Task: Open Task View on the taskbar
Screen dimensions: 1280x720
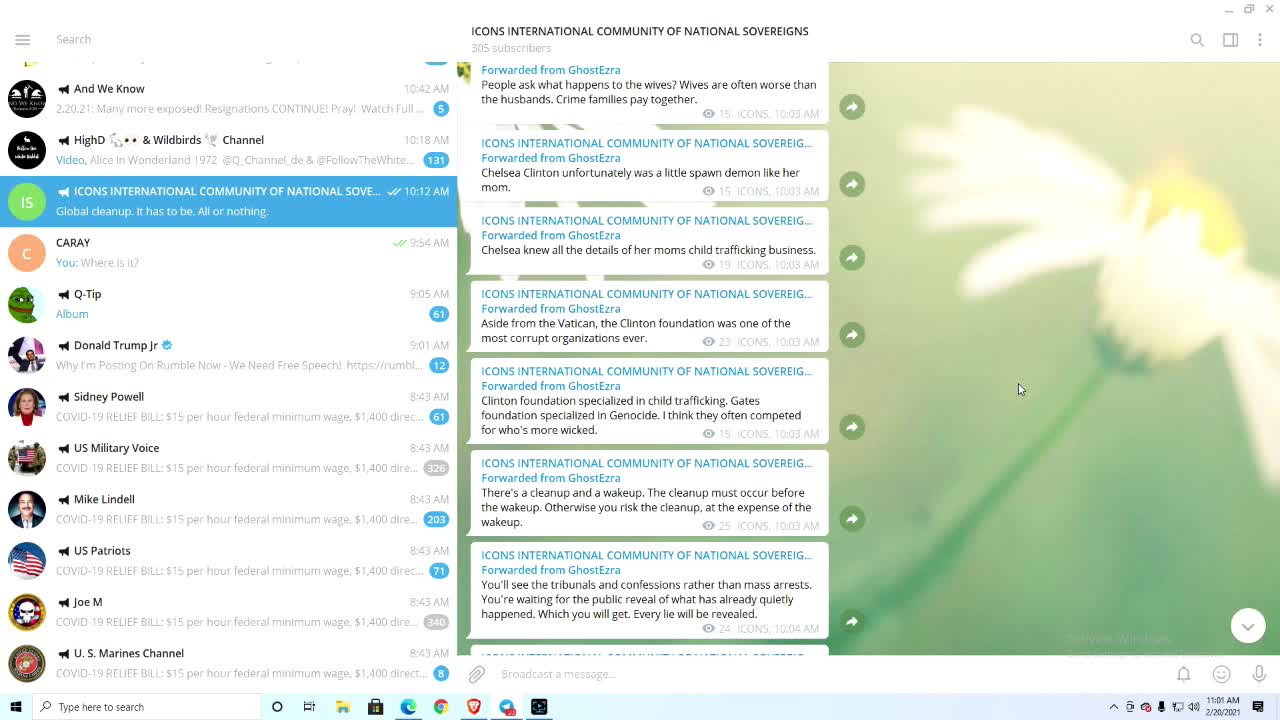Action: (x=309, y=707)
